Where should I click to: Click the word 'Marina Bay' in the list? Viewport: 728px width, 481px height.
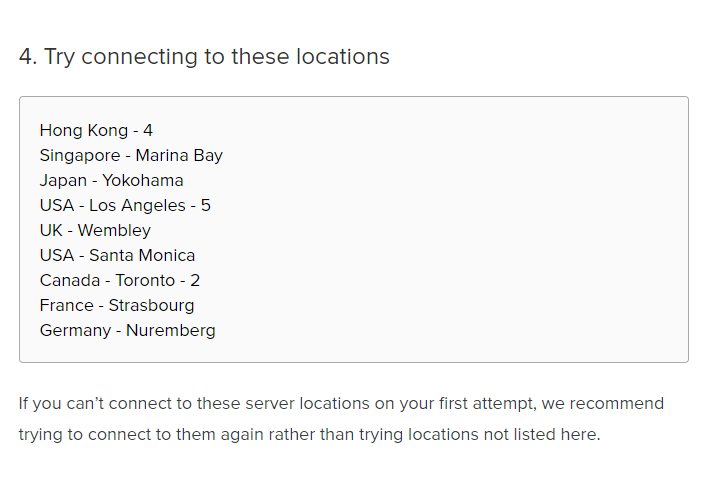pos(179,156)
